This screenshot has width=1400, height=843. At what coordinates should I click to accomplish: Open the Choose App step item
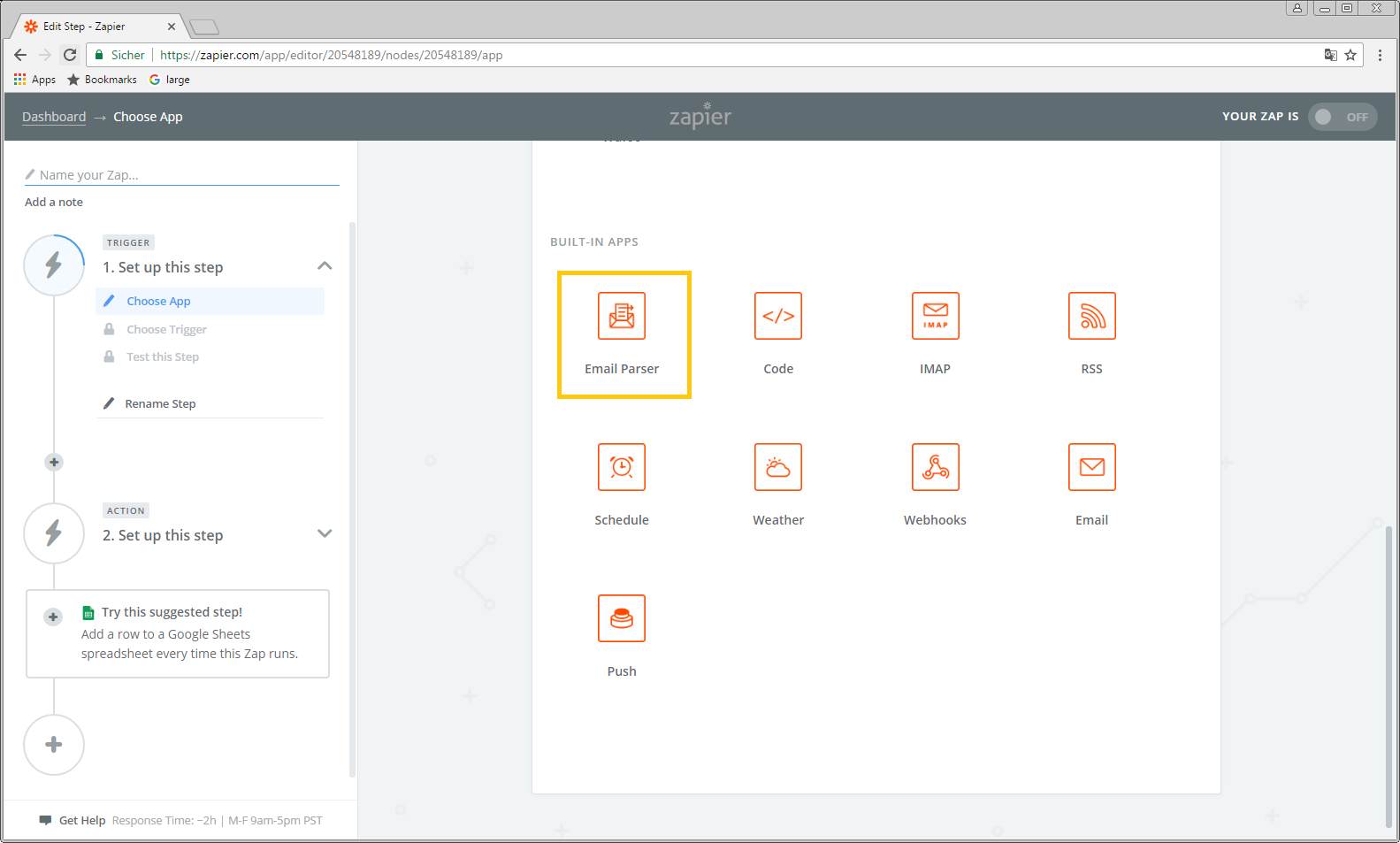click(158, 302)
